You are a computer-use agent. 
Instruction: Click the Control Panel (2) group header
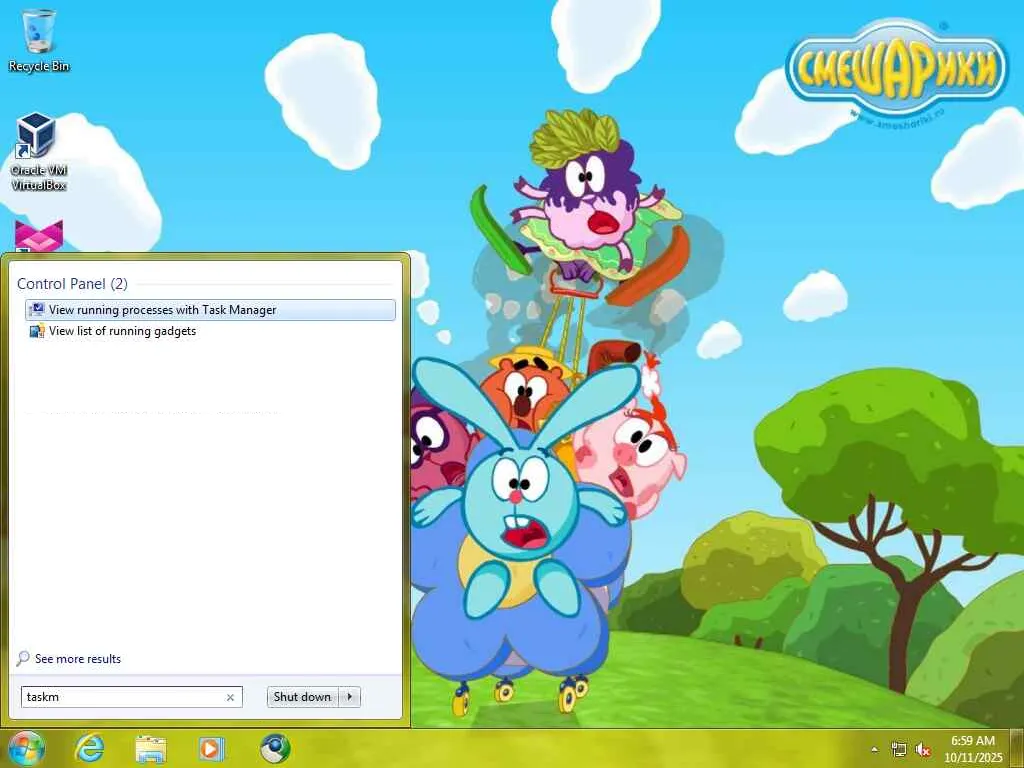pyautogui.click(x=72, y=283)
